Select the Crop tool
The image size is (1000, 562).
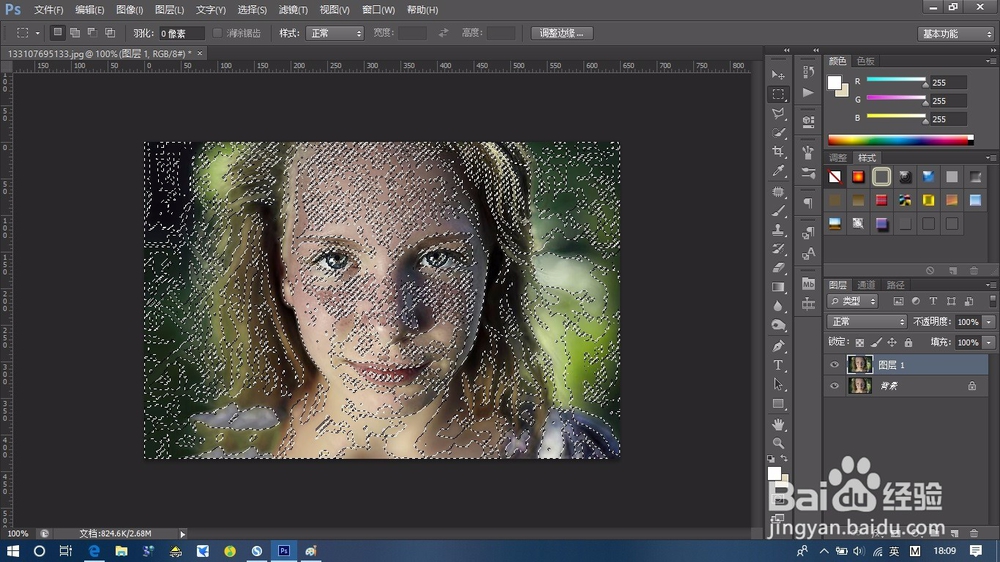pos(778,152)
